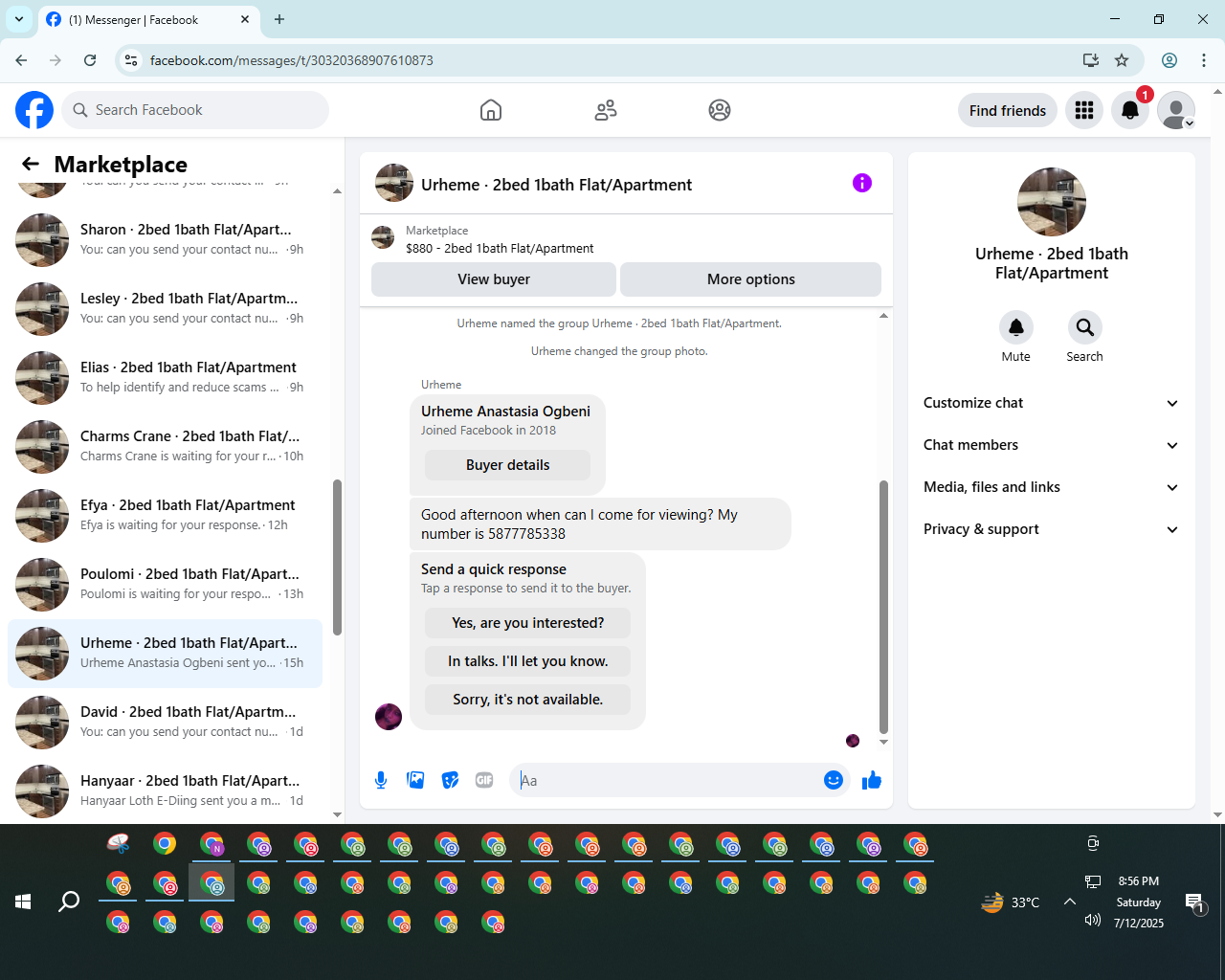Open Windows Start menu
Screen dimensions: 1225x980
click(x=23, y=902)
